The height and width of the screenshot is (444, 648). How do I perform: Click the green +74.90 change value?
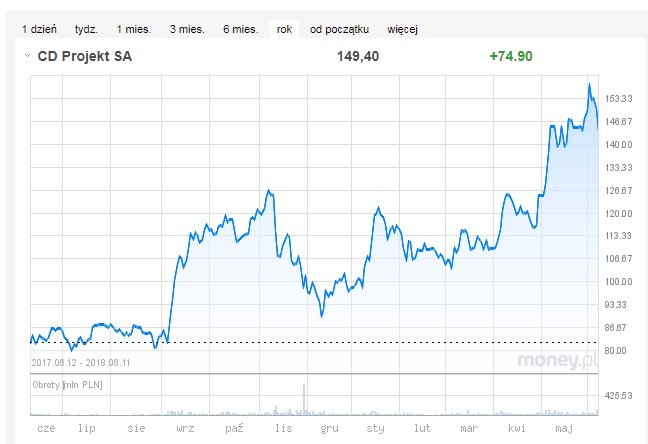(x=509, y=57)
